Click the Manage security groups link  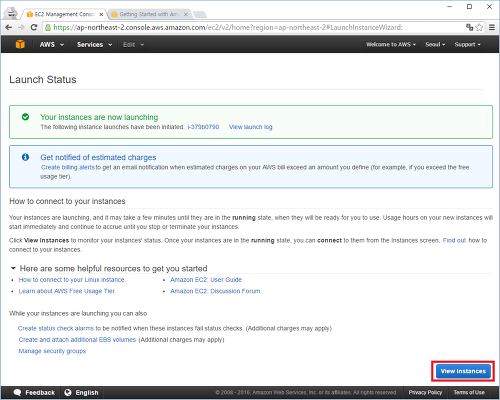coord(52,351)
